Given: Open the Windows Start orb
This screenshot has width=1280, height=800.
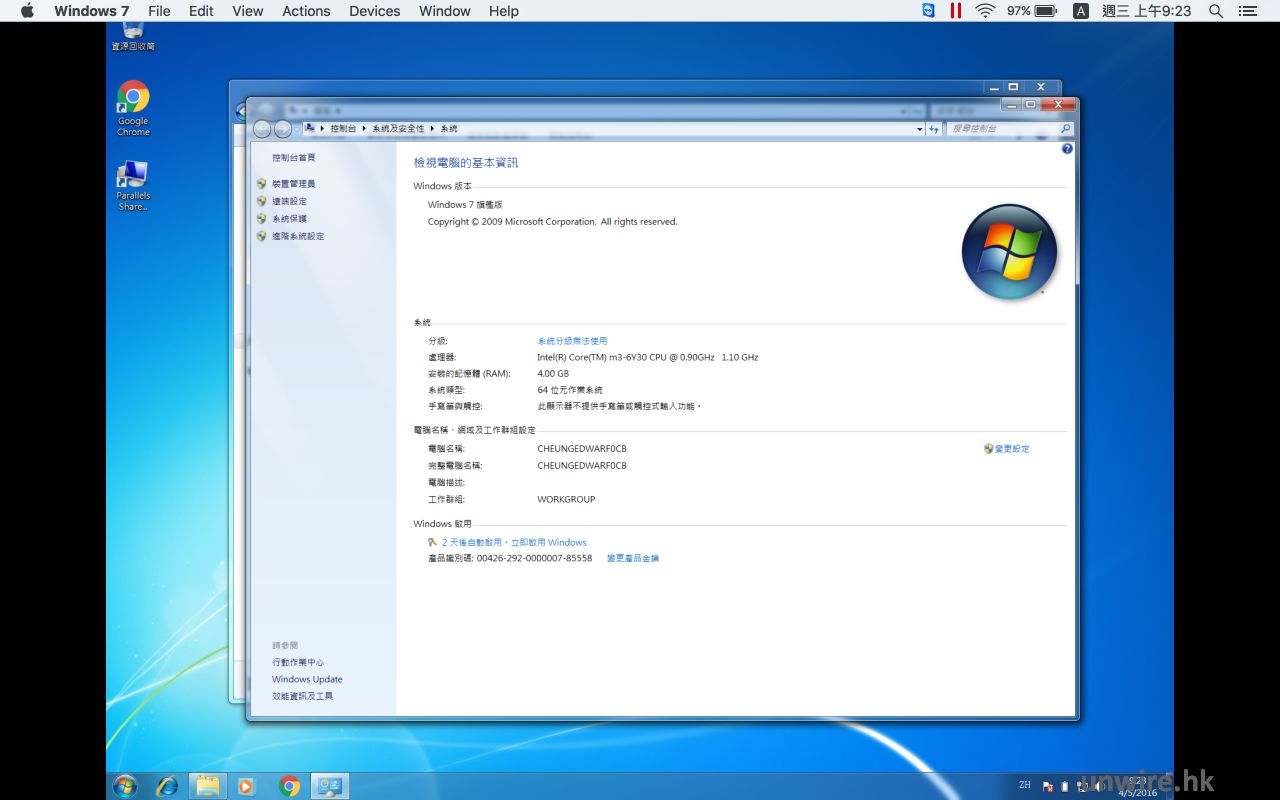Looking at the screenshot, I should [125, 786].
